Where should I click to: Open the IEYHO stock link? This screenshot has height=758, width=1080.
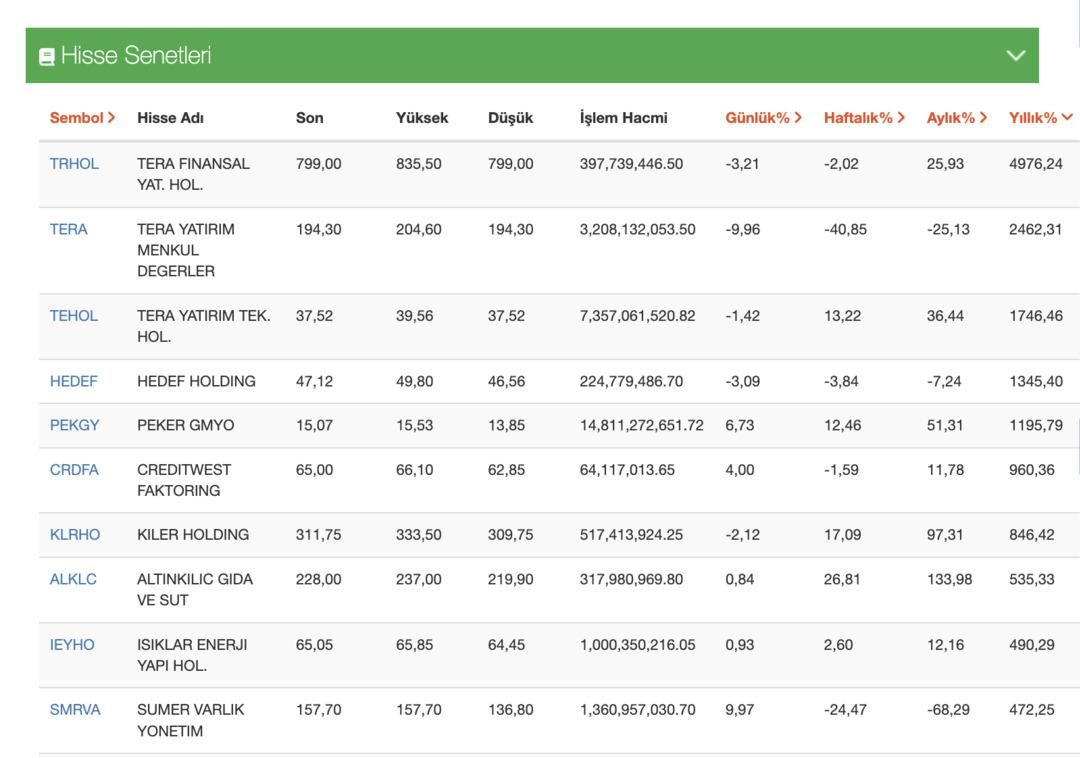click(72, 645)
